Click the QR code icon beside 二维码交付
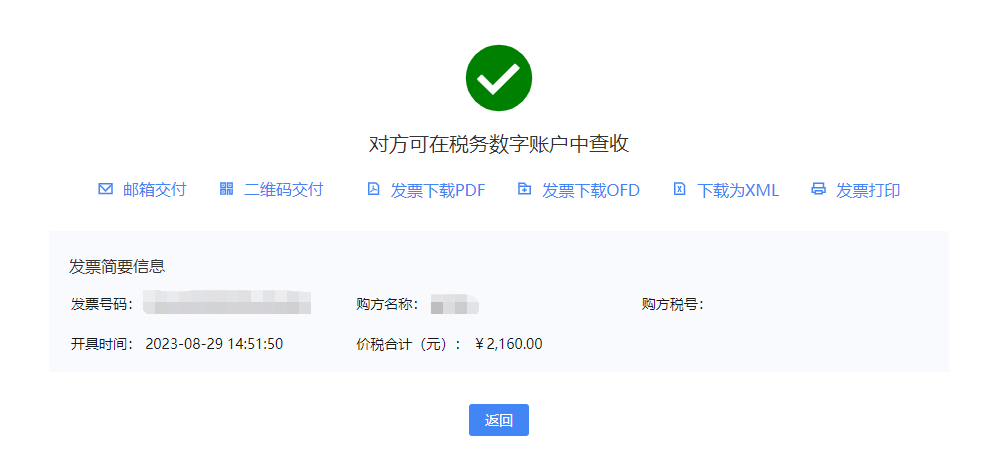The image size is (996, 450). 226,189
